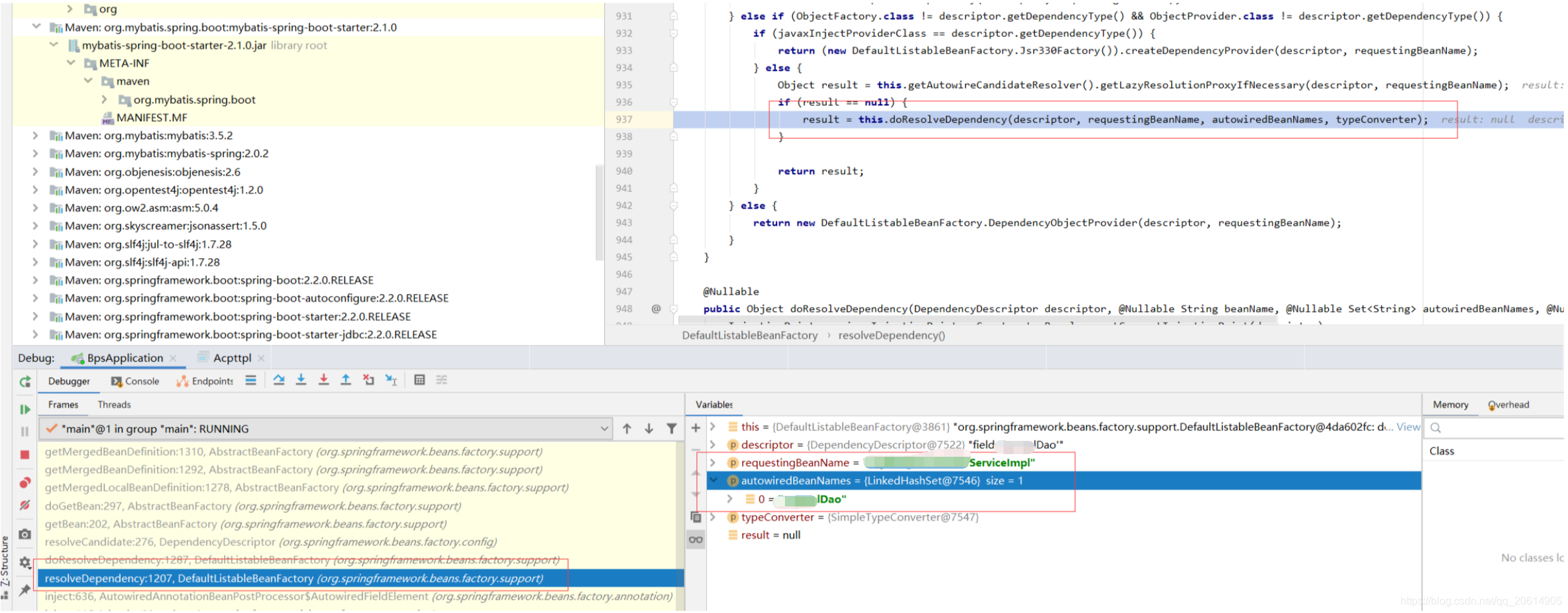The width and height of the screenshot is (1568, 613).
Task: Expand the "this" variable node
Action: tap(713, 427)
